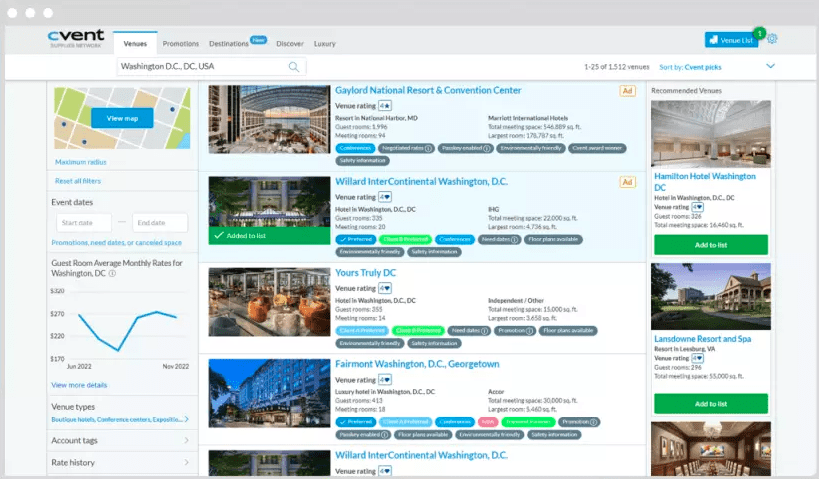Click View more details under rates chart
The image size is (819, 479).
point(79,385)
